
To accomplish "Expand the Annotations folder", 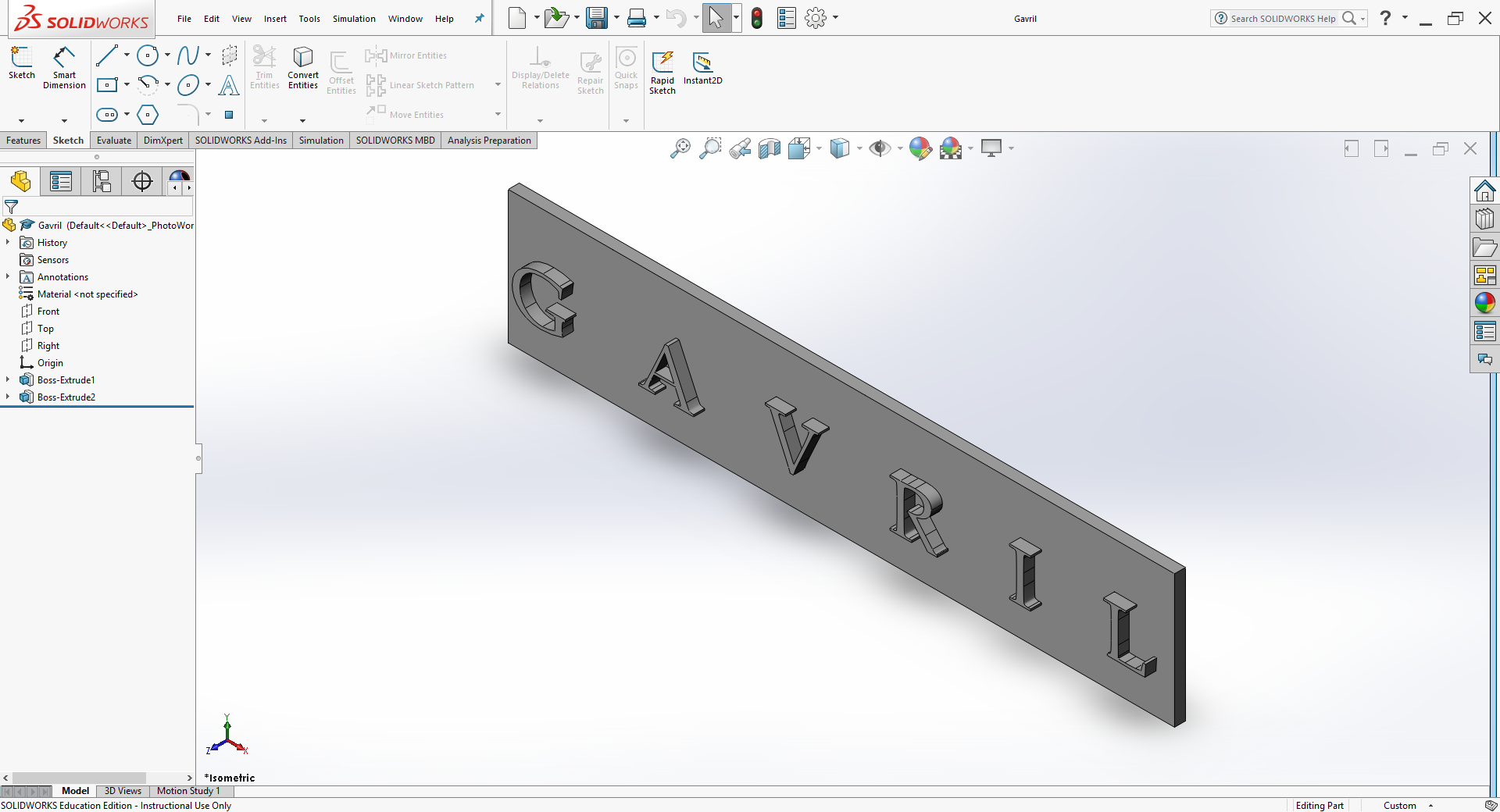I will (x=8, y=277).
